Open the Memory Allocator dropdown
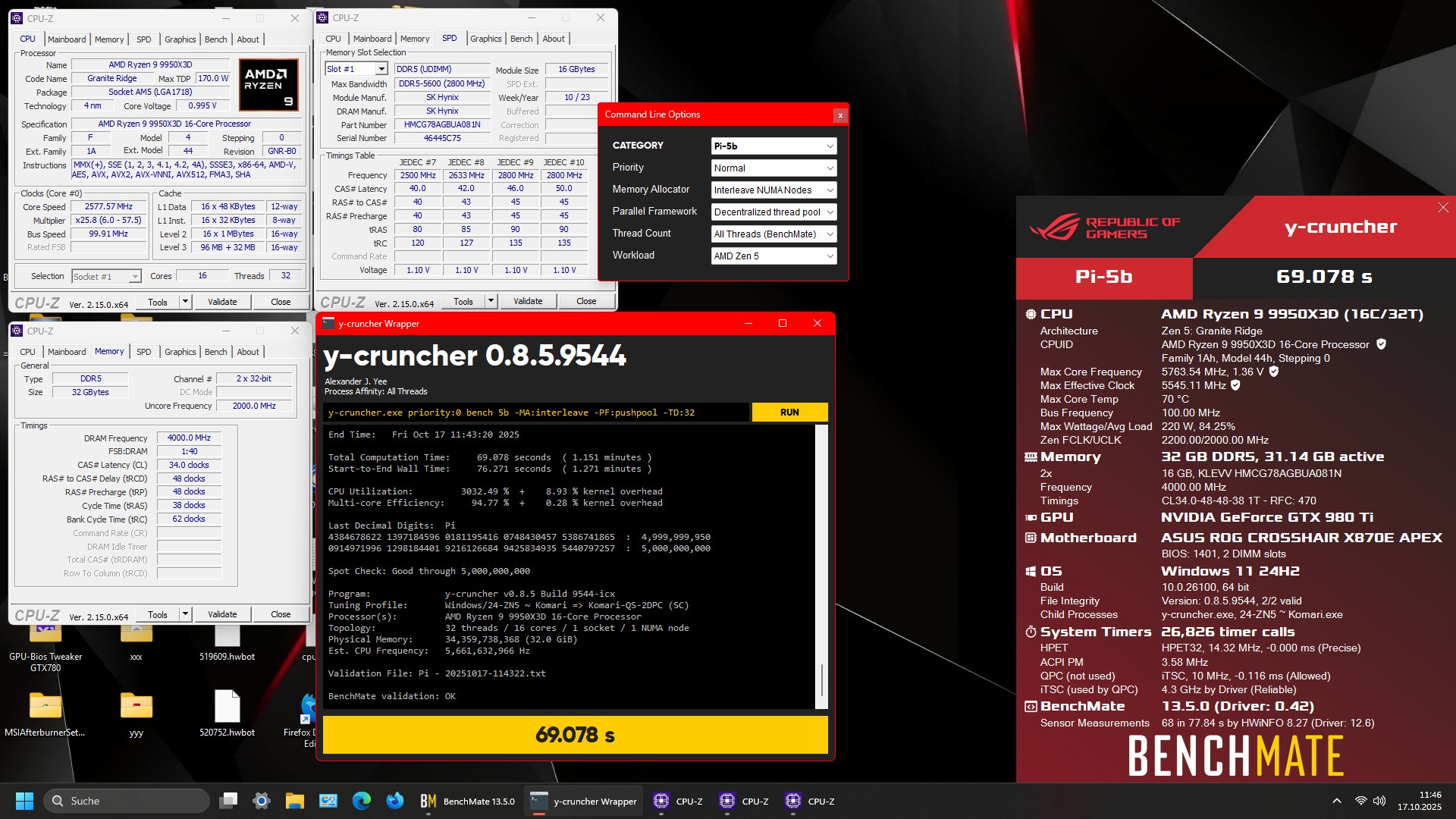Image resolution: width=1456 pixels, height=819 pixels. (x=773, y=190)
